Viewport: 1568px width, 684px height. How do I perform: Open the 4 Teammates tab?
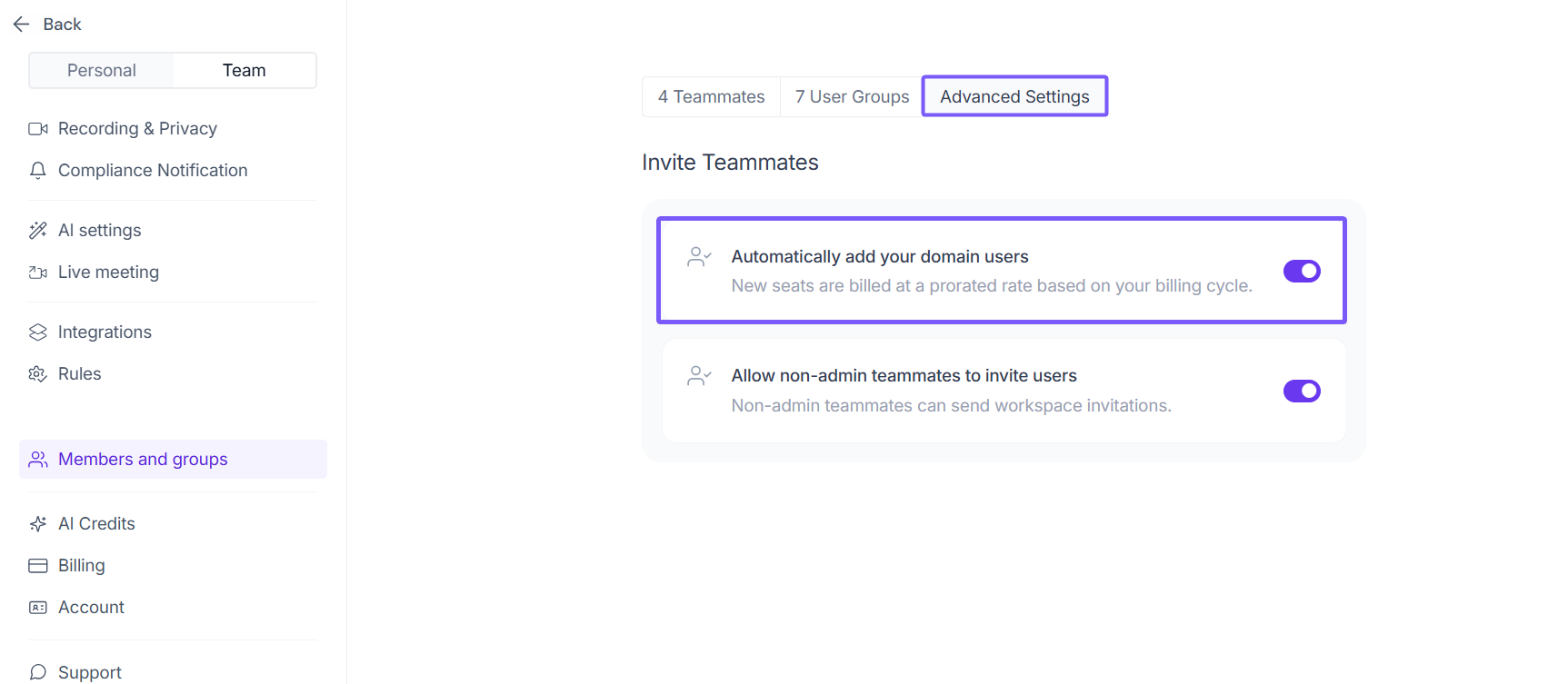pos(711,97)
